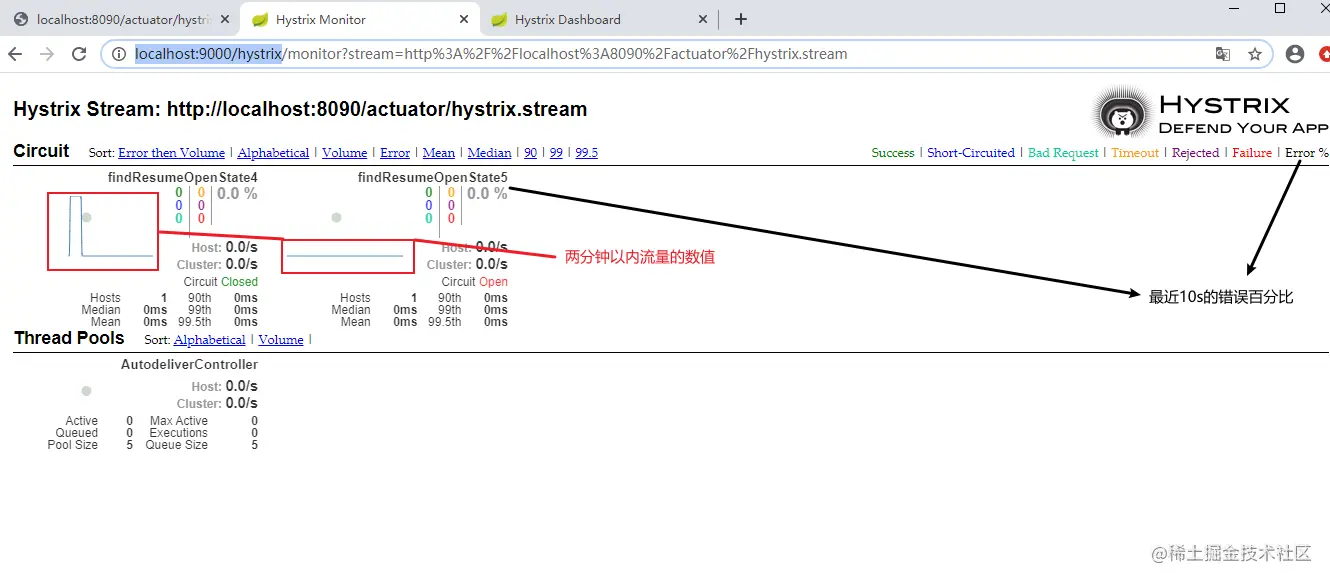Bookmark this page with the star icon
This screenshot has height=582, width=1330.
click(x=1255, y=54)
